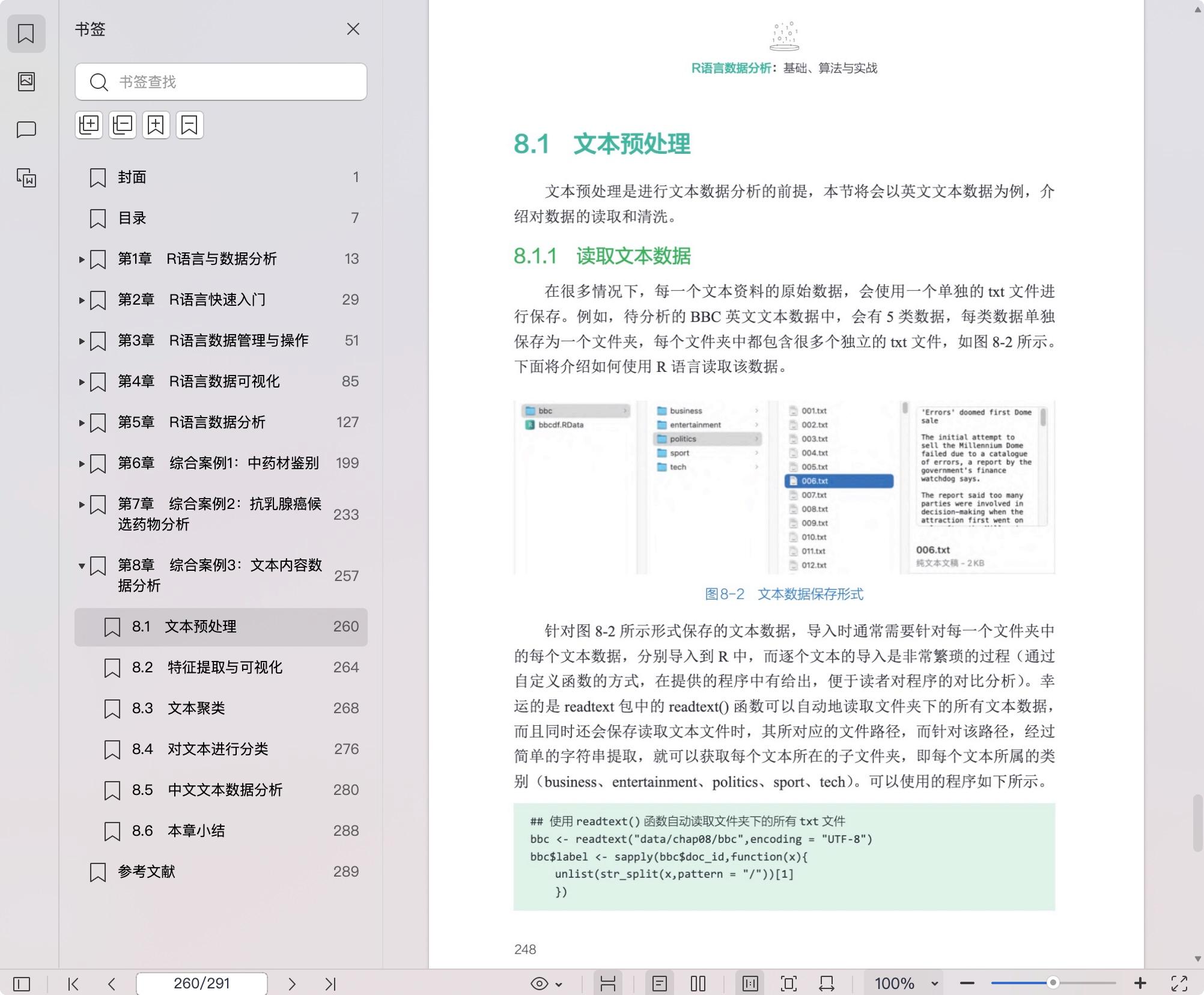Collapse all bookmarks button

tap(123, 125)
